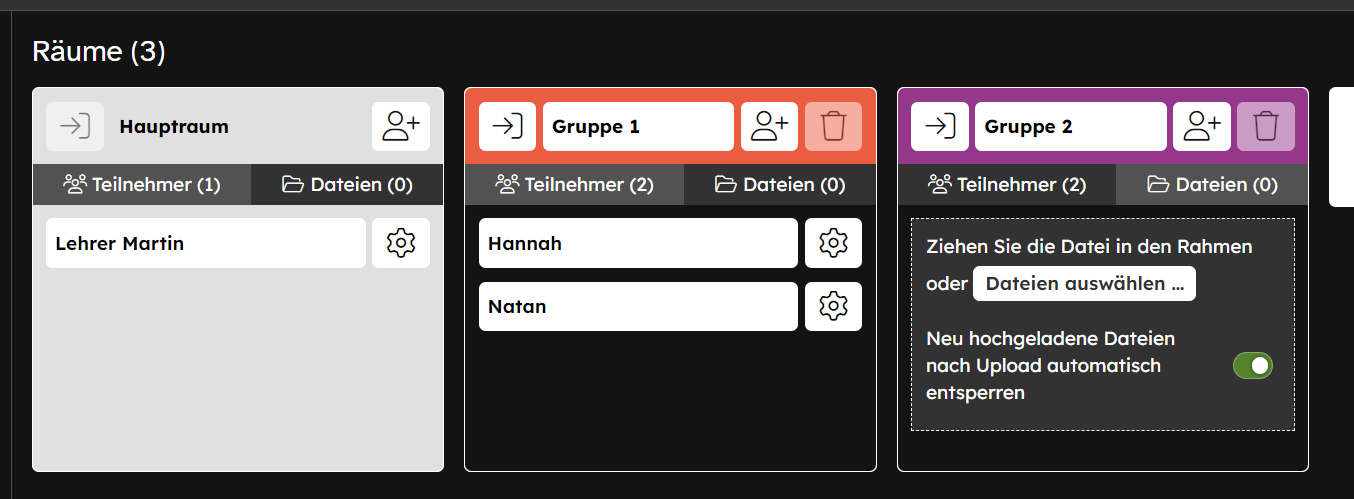Open settings gear for Hannah
Image resolution: width=1354 pixels, height=499 pixels.
coord(833,243)
